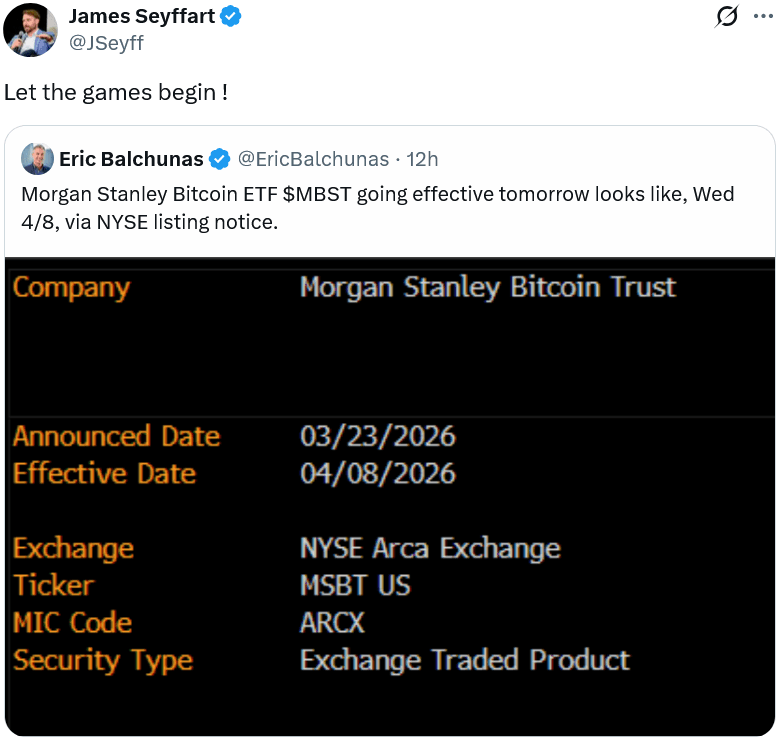Screen dimensions: 781x740
Task: Open the Grok icon at top right
Action: coord(728,17)
